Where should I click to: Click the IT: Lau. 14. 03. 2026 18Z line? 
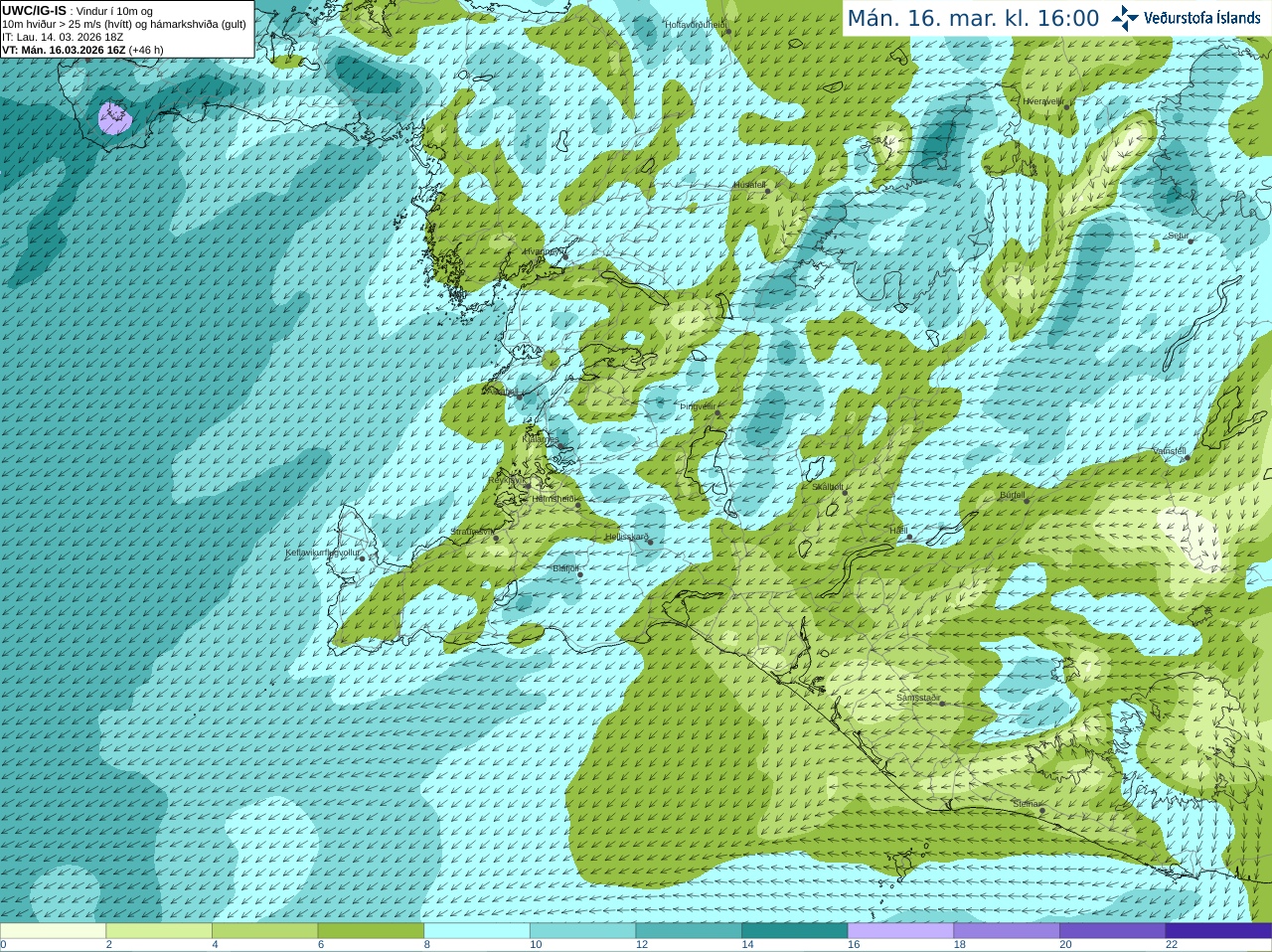(x=63, y=37)
